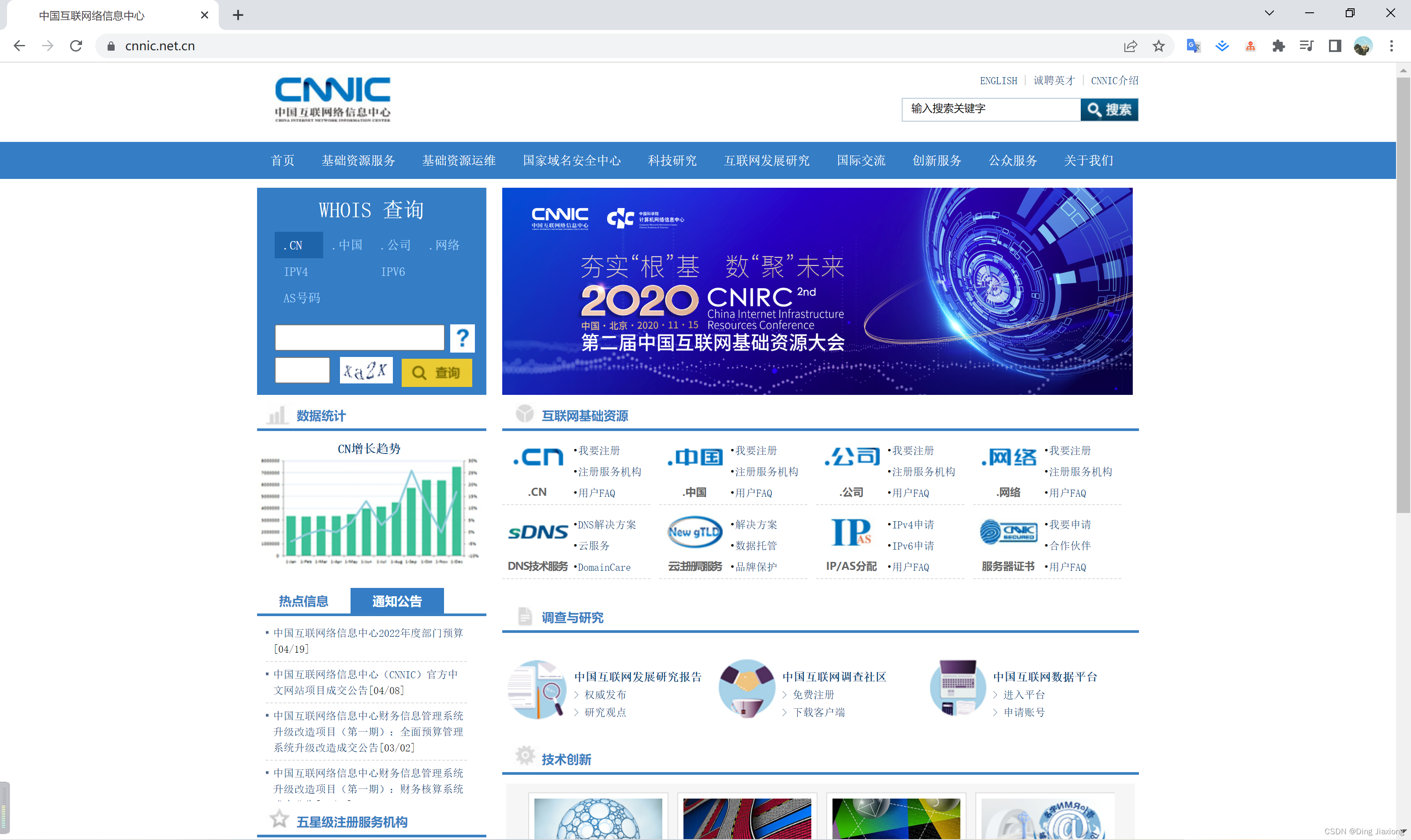Select the AS号码 WHOIS query option
The height and width of the screenshot is (840, 1411).
301,298
